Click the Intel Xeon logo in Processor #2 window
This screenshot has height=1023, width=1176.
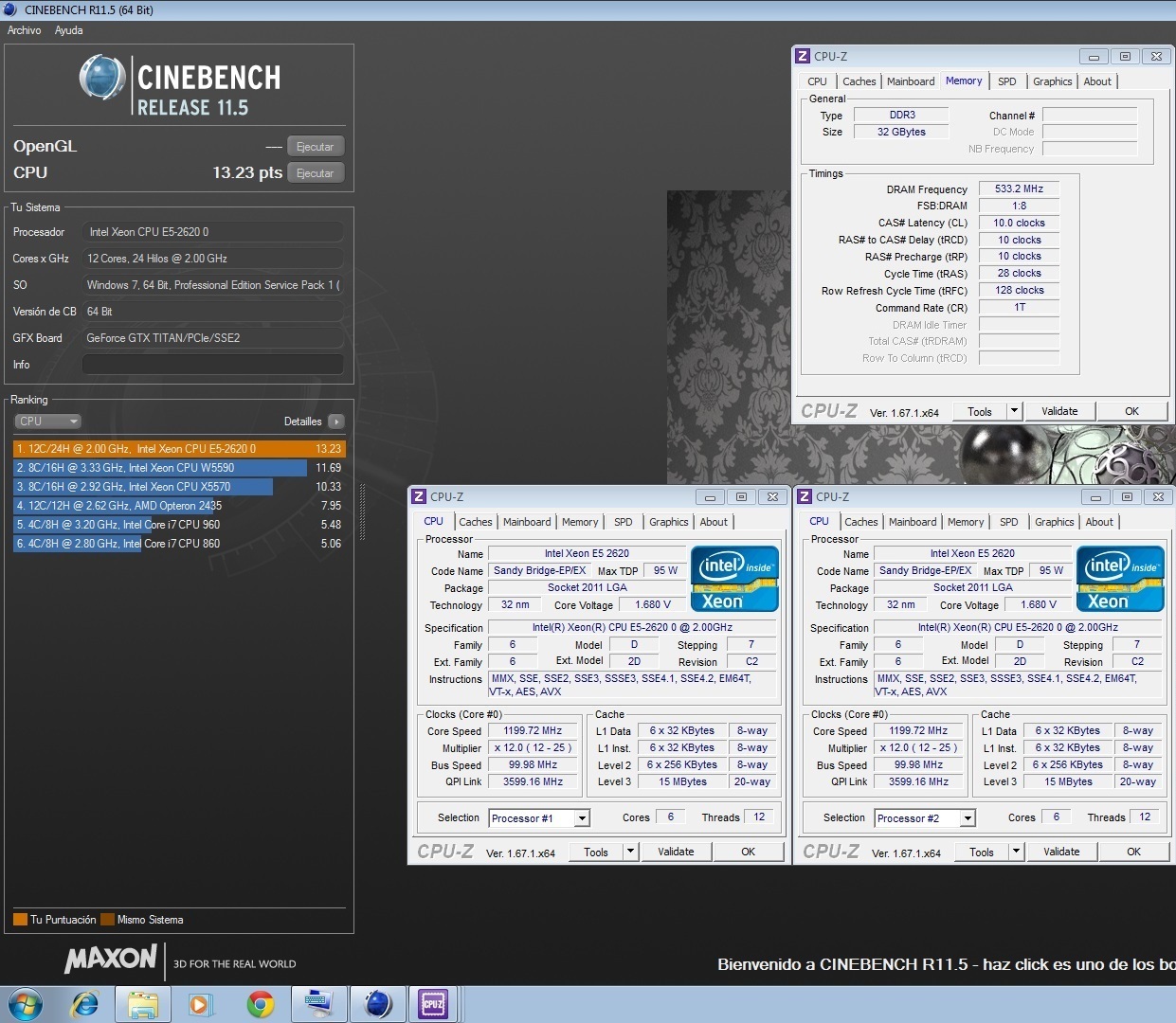point(1120,578)
